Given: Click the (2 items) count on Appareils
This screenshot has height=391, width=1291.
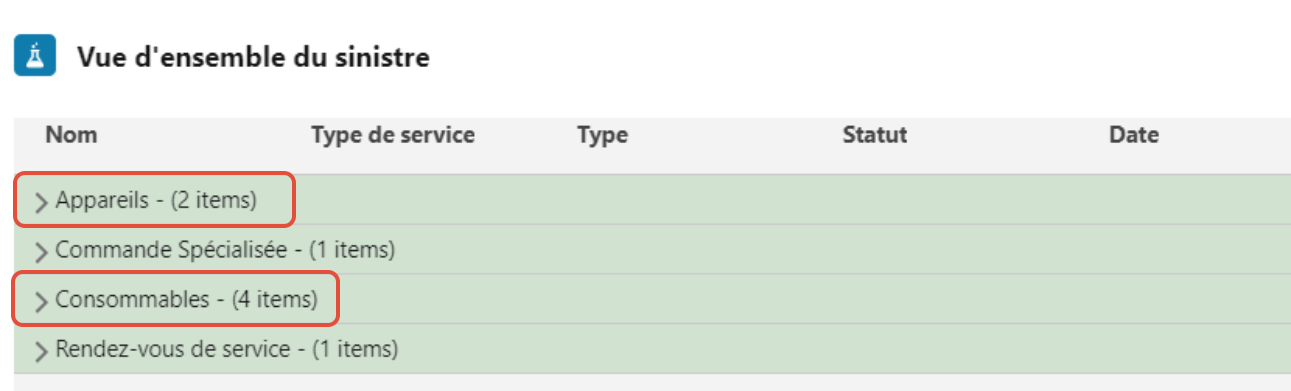Looking at the screenshot, I should click(x=214, y=200).
